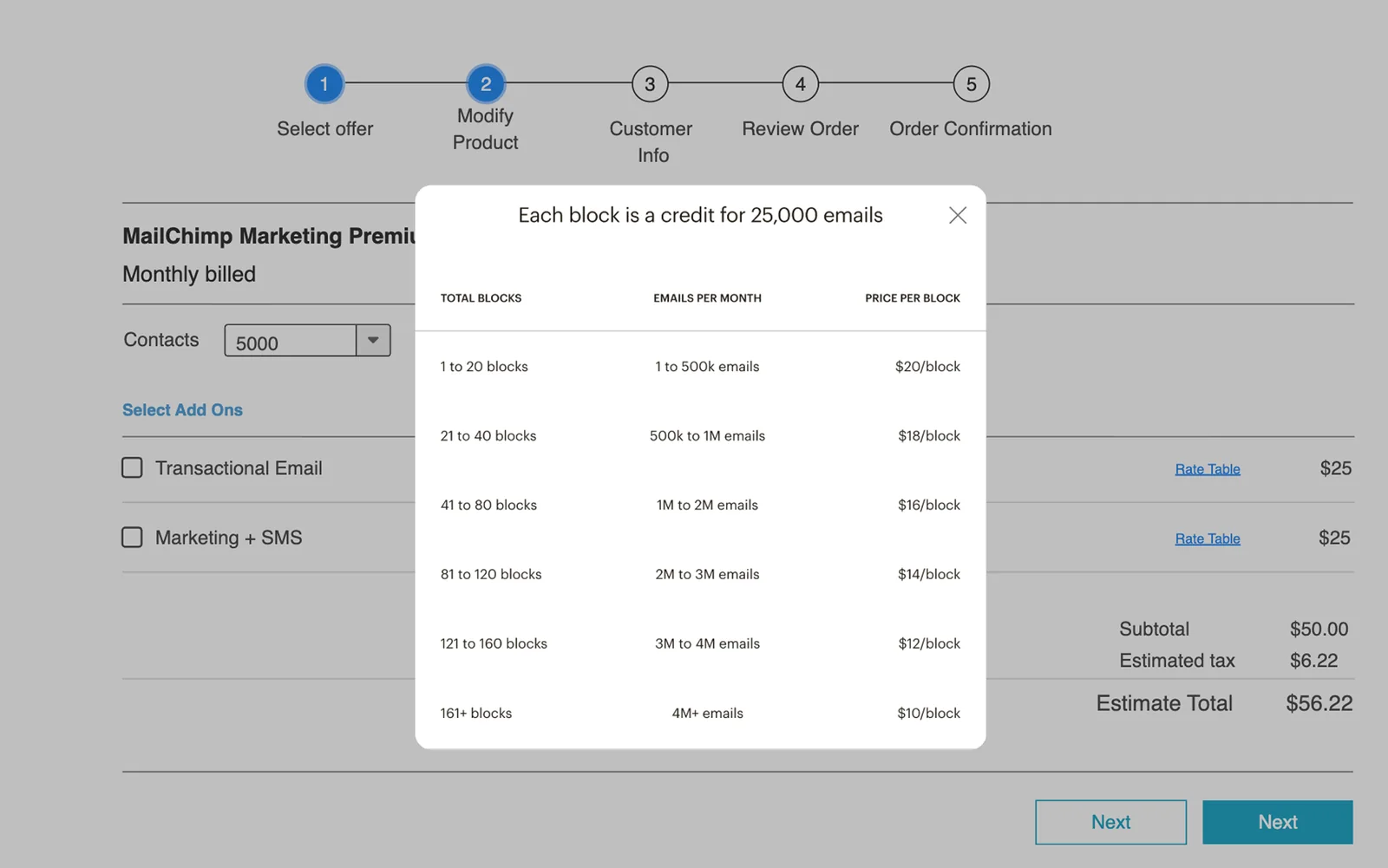Image resolution: width=1388 pixels, height=868 pixels.
Task: Select the '41 to 80 blocks' cell
Action: pyautogui.click(x=488, y=506)
